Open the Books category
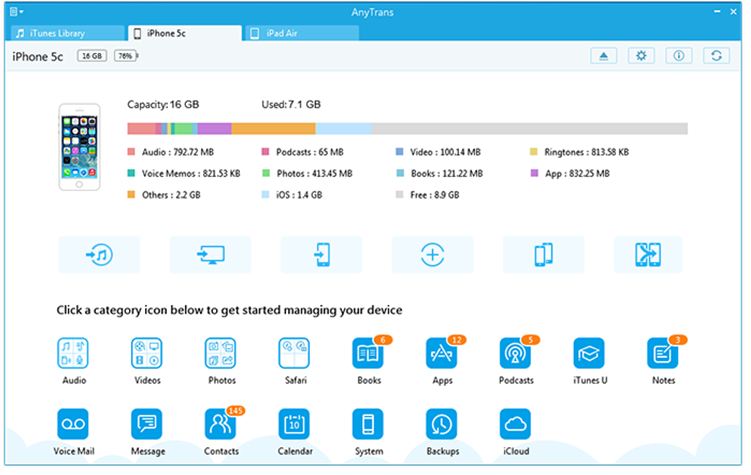Screen dimensions: 751x475 (x=368, y=353)
